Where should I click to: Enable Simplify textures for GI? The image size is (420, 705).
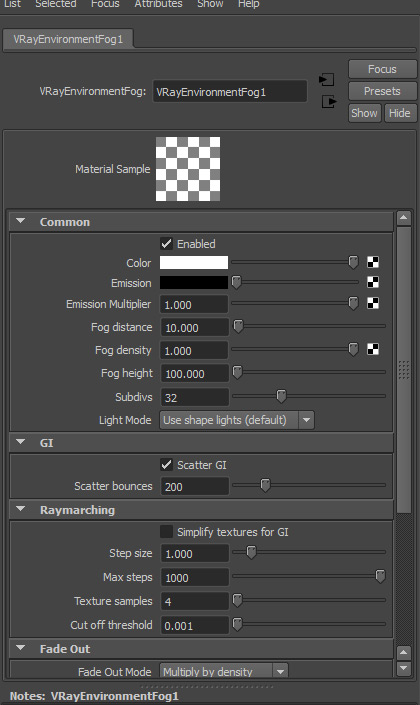point(166,532)
